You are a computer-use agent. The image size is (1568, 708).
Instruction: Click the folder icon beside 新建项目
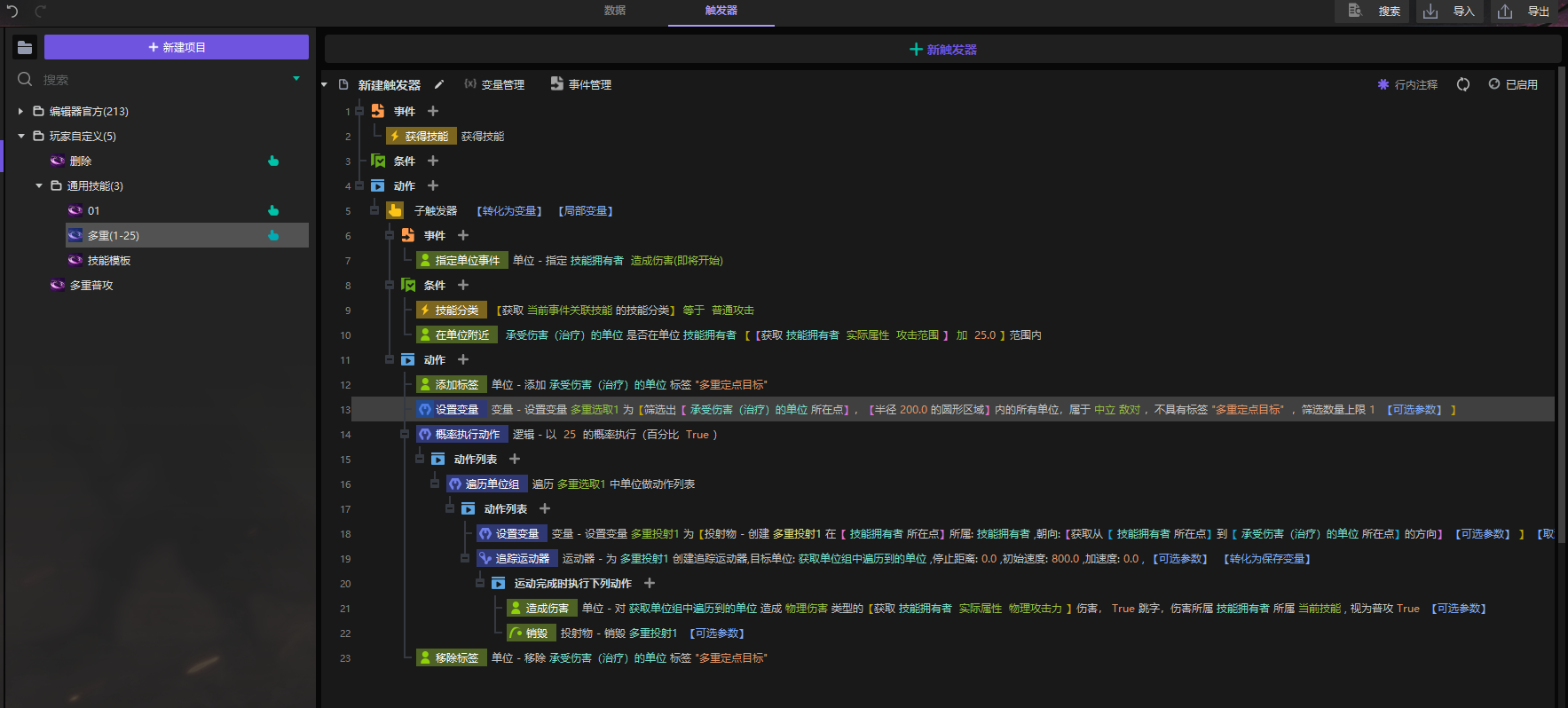click(25, 47)
